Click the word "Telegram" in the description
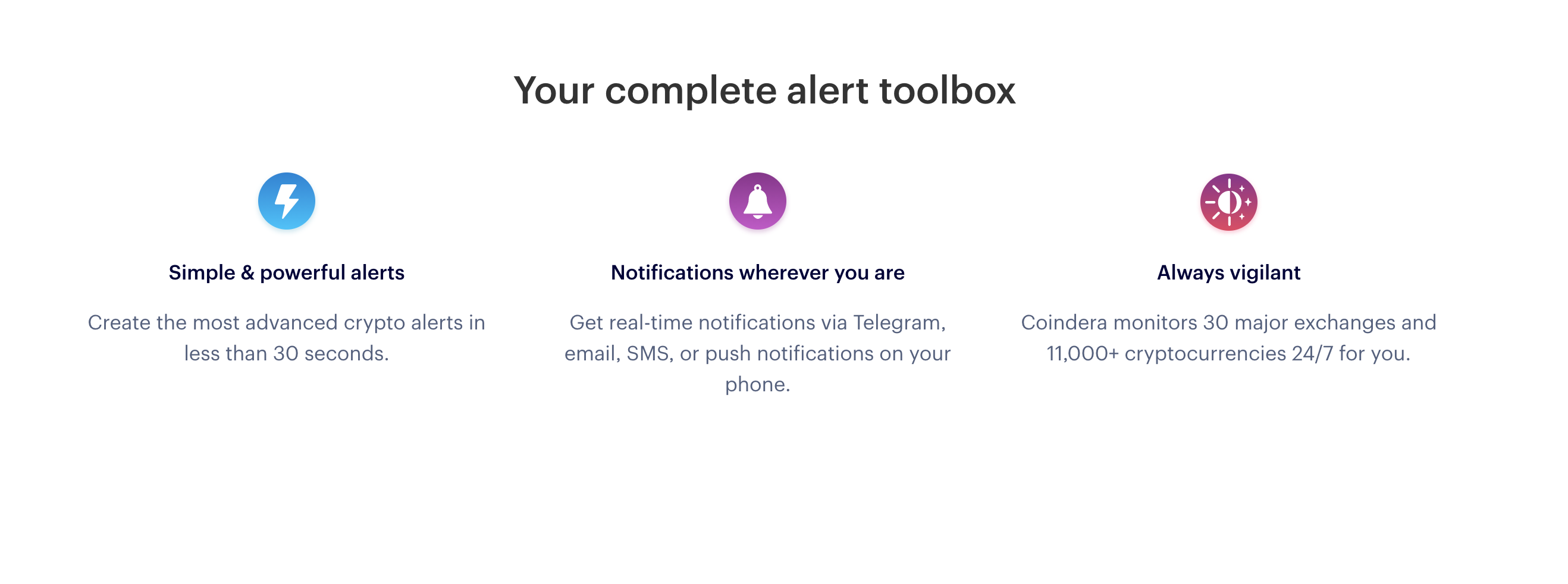The height and width of the screenshot is (584, 1568). click(898, 322)
